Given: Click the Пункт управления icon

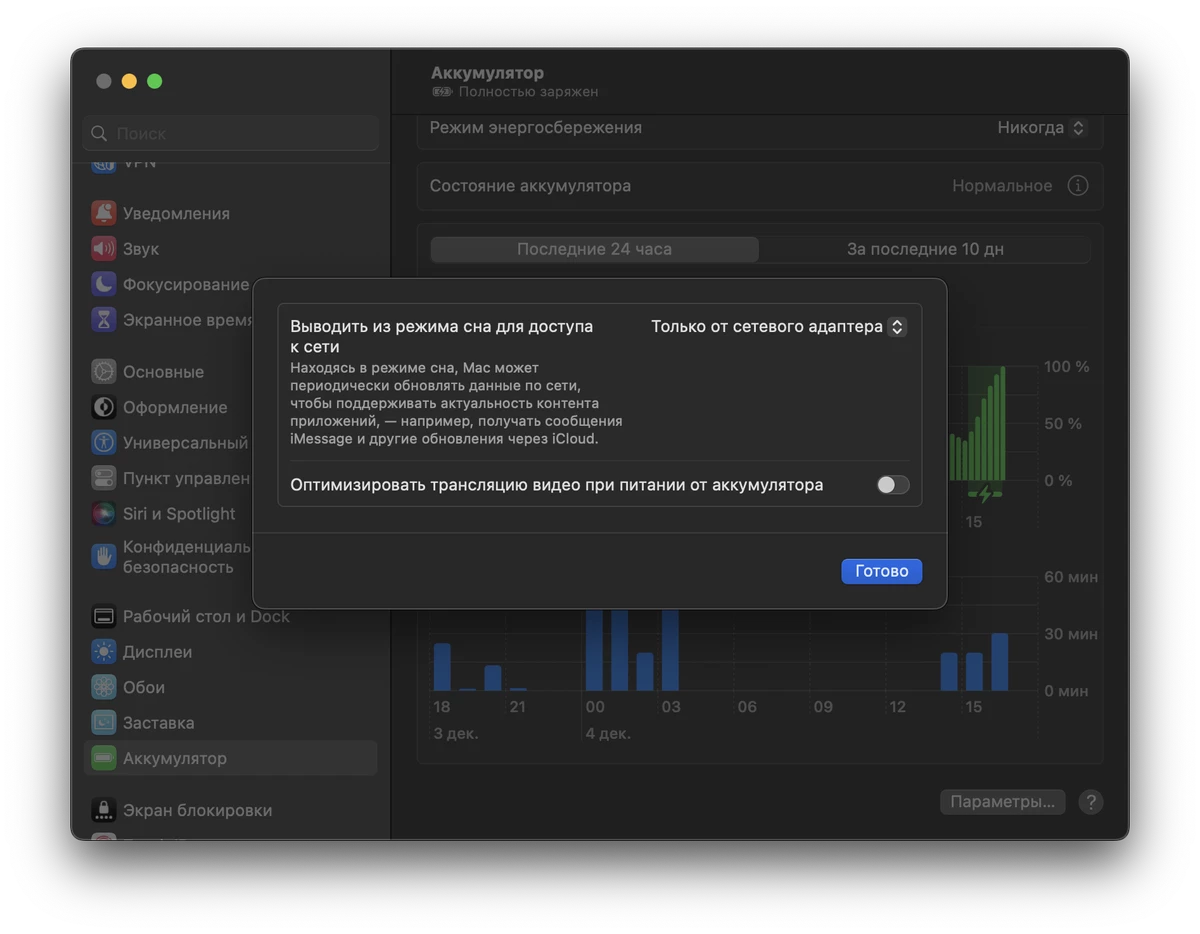Looking at the screenshot, I should click(104, 478).
